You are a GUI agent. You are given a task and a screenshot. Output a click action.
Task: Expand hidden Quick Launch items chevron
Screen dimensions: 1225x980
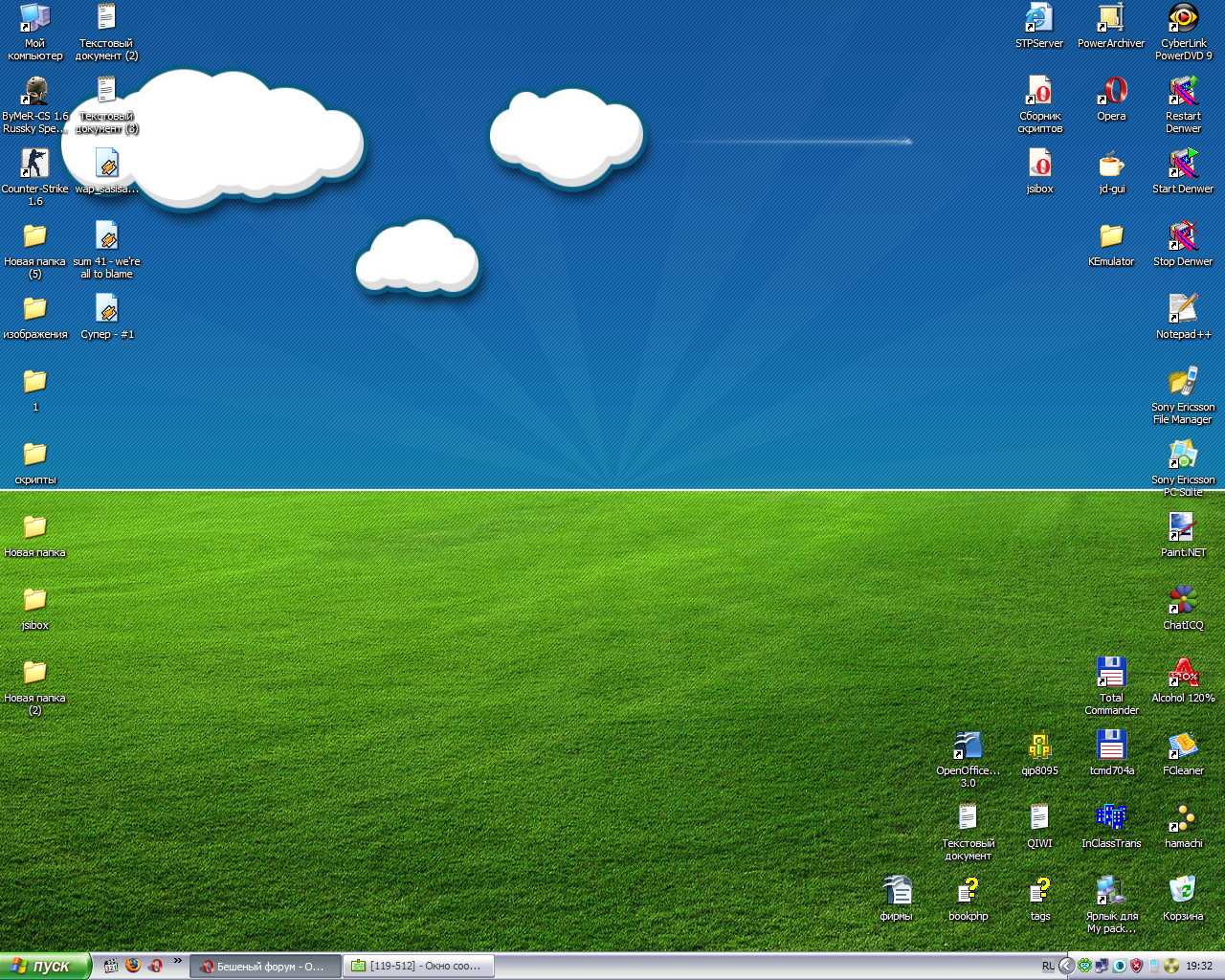[x=177, y=961]
